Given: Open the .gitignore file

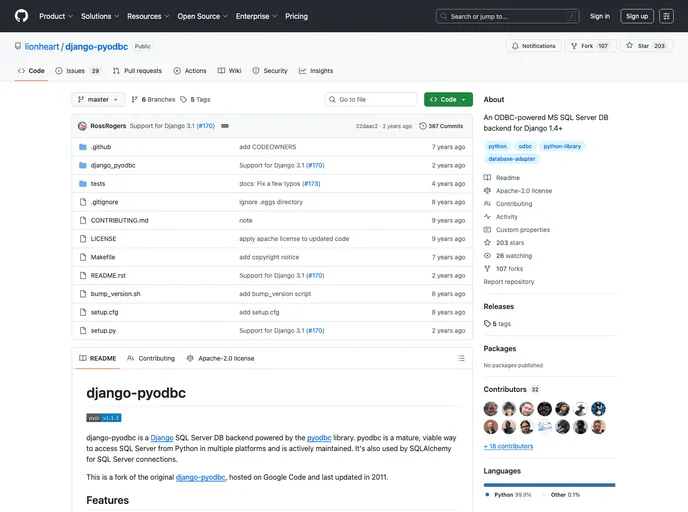Looking at the screenshot, I should (x=104, y=202).
